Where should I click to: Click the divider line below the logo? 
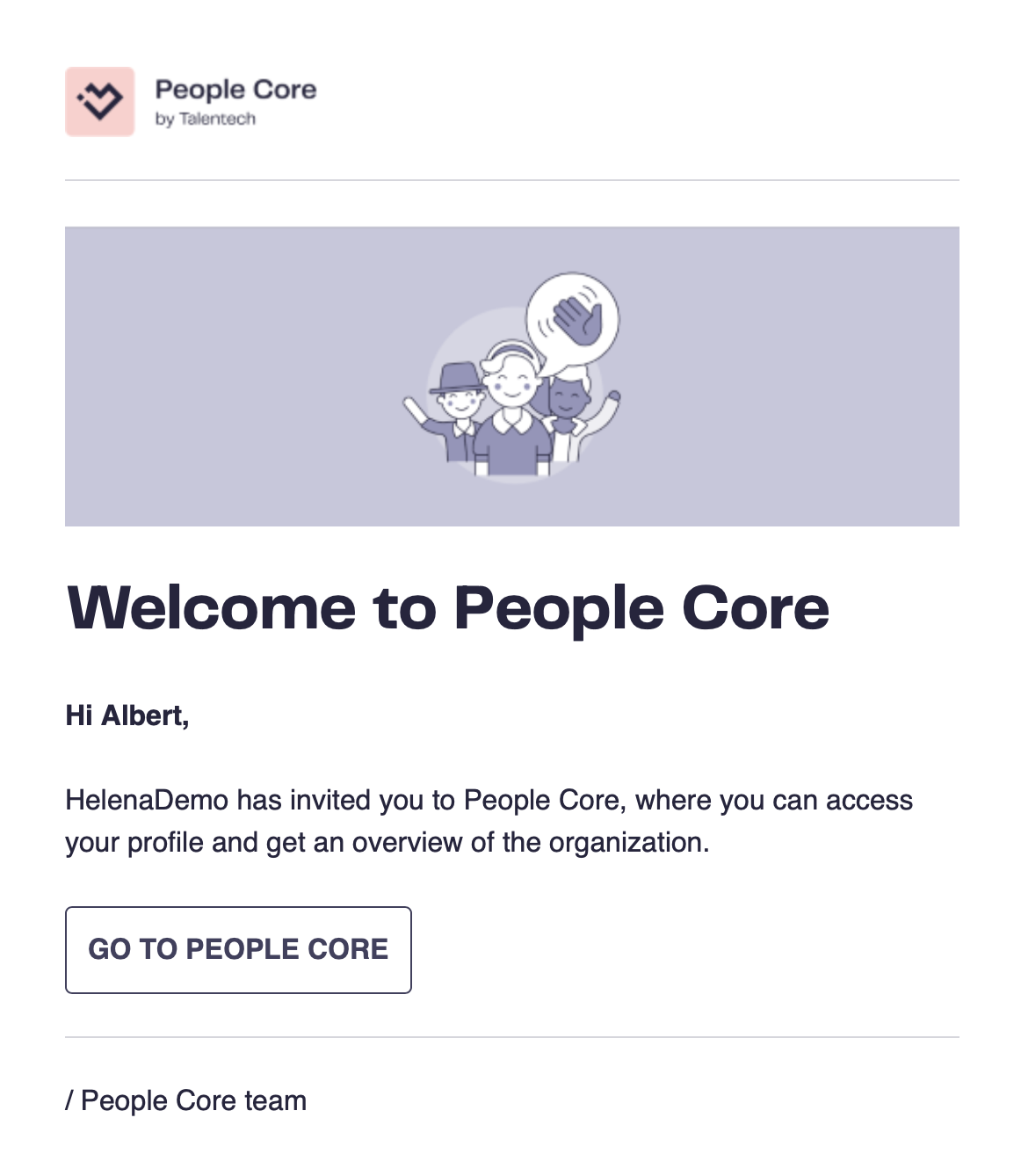click(512, 180)
